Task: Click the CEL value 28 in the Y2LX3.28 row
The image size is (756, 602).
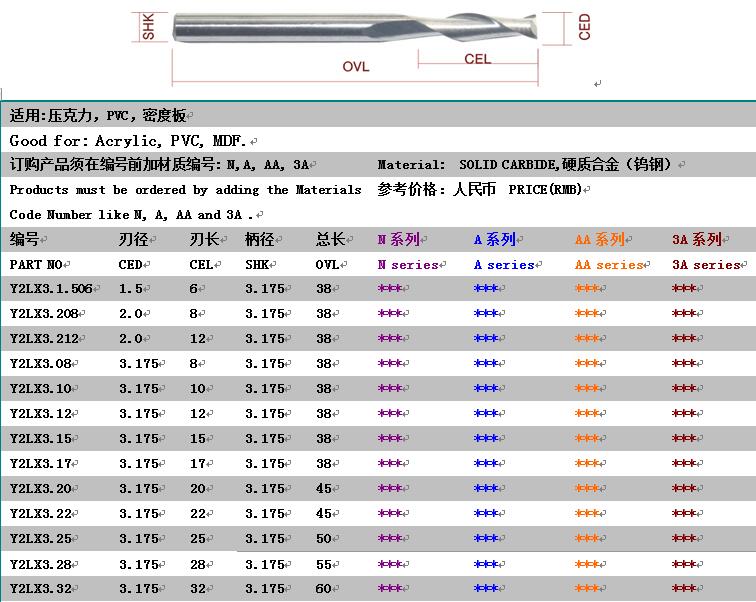Action: (197, 564)
